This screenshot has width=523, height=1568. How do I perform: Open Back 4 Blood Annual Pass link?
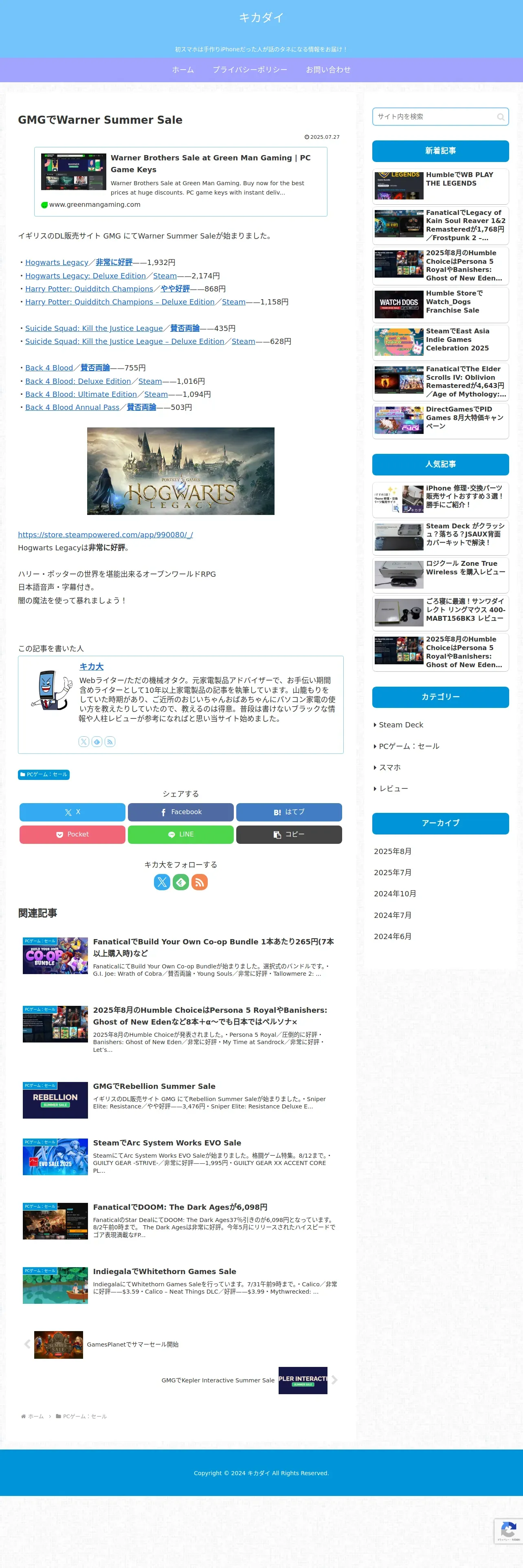coord(73,407)
